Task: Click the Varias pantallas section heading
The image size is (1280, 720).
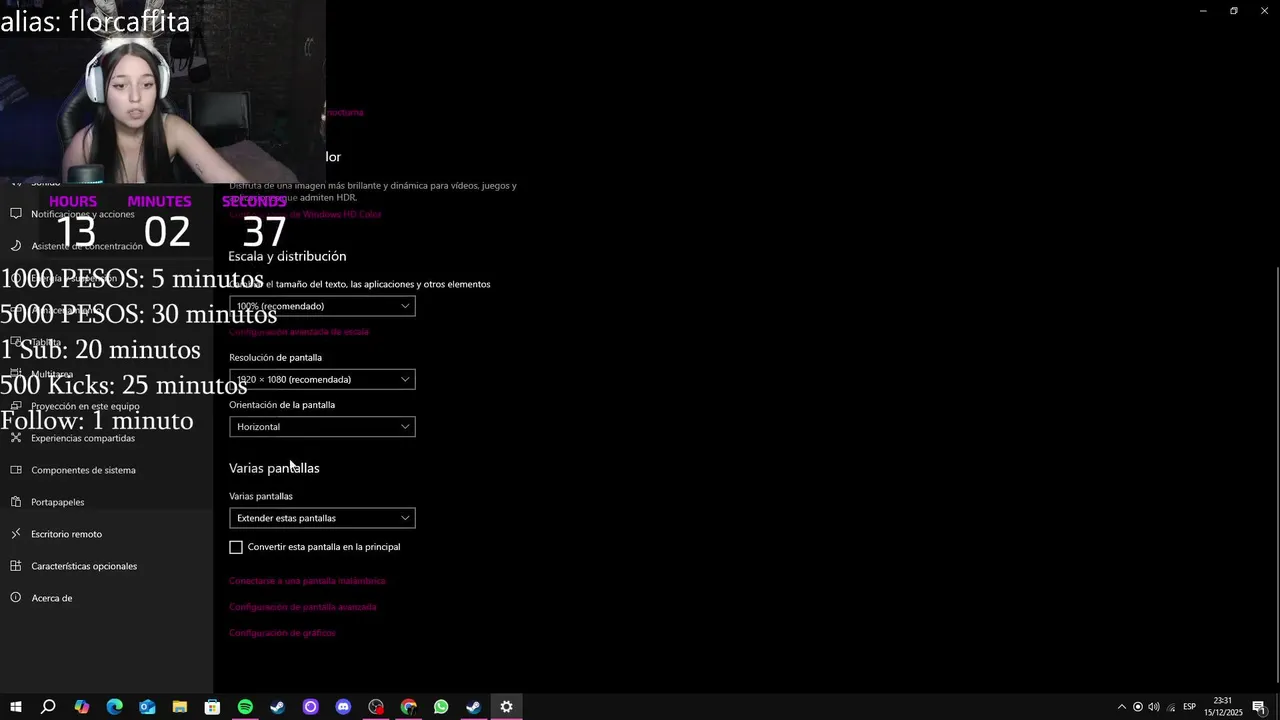Action: point(274,468)
